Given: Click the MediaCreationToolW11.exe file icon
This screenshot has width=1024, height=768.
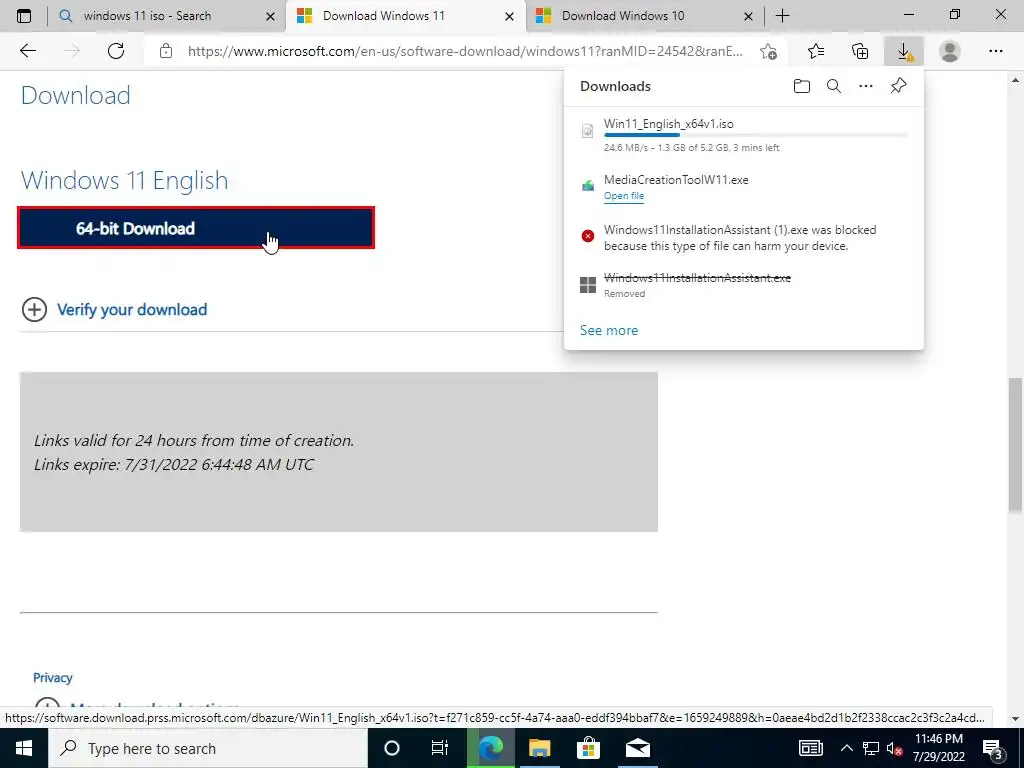Looking at the screenshot, I should [x=588, y=185].
